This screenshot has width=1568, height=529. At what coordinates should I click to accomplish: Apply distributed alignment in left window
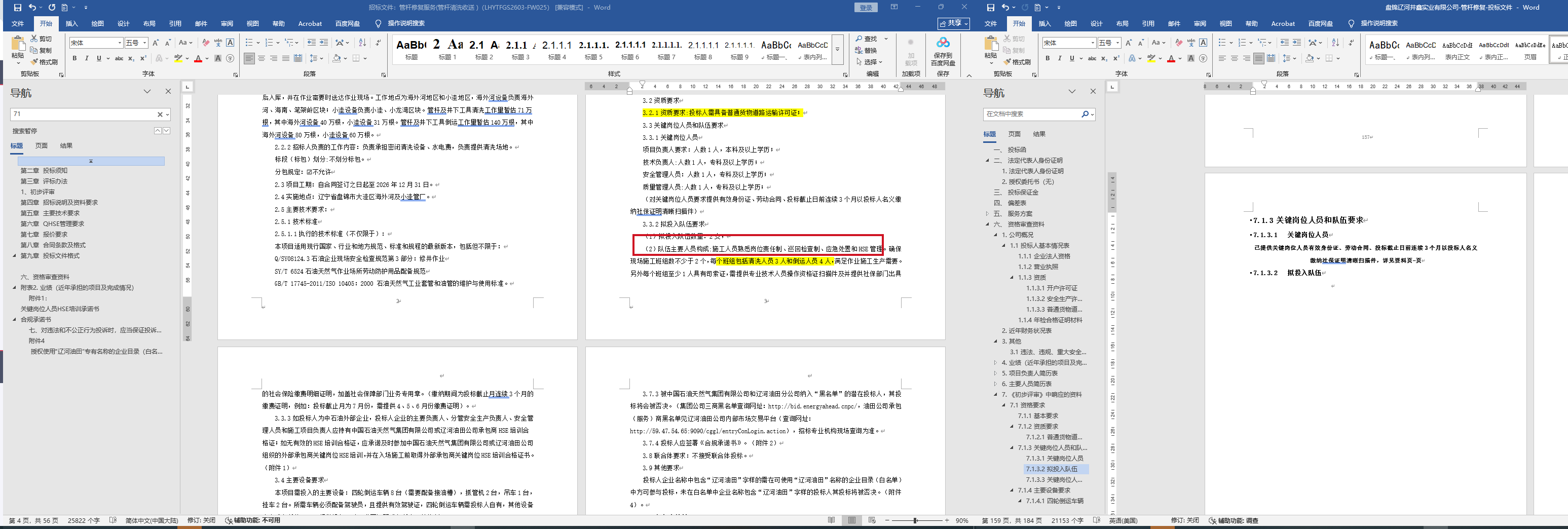(298, 58)
